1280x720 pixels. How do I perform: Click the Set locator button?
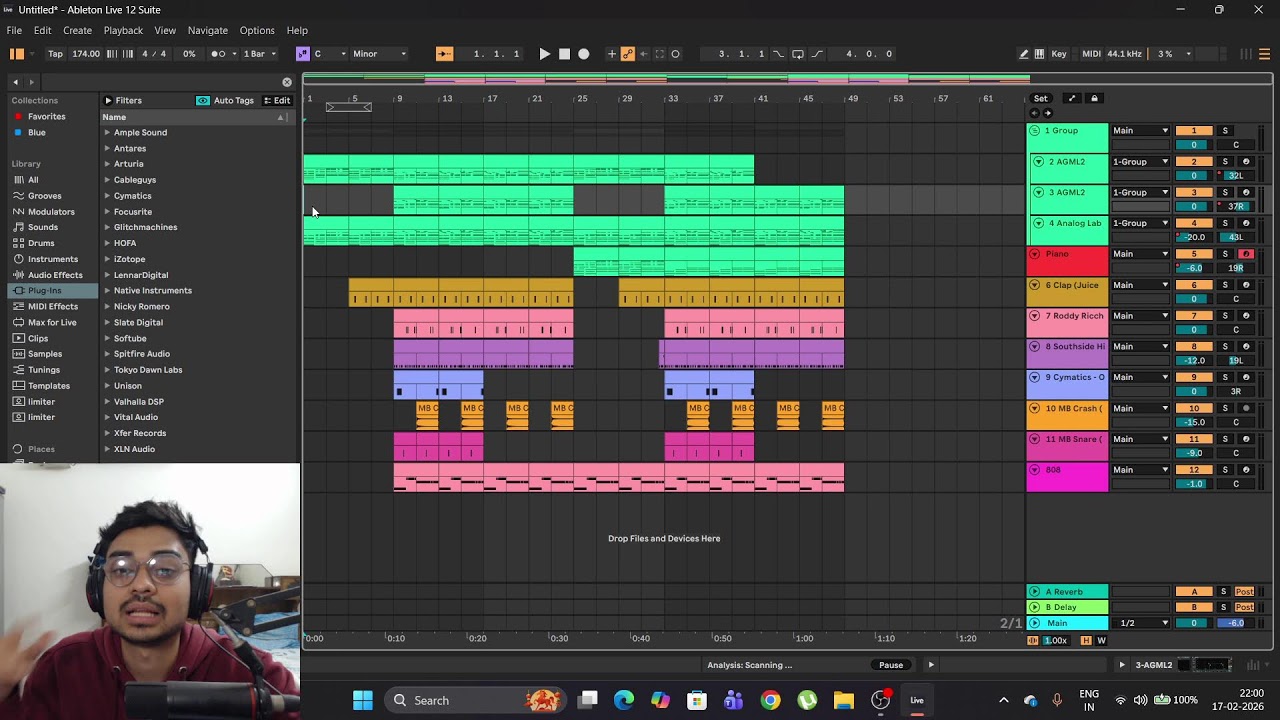coord(1041,99)
